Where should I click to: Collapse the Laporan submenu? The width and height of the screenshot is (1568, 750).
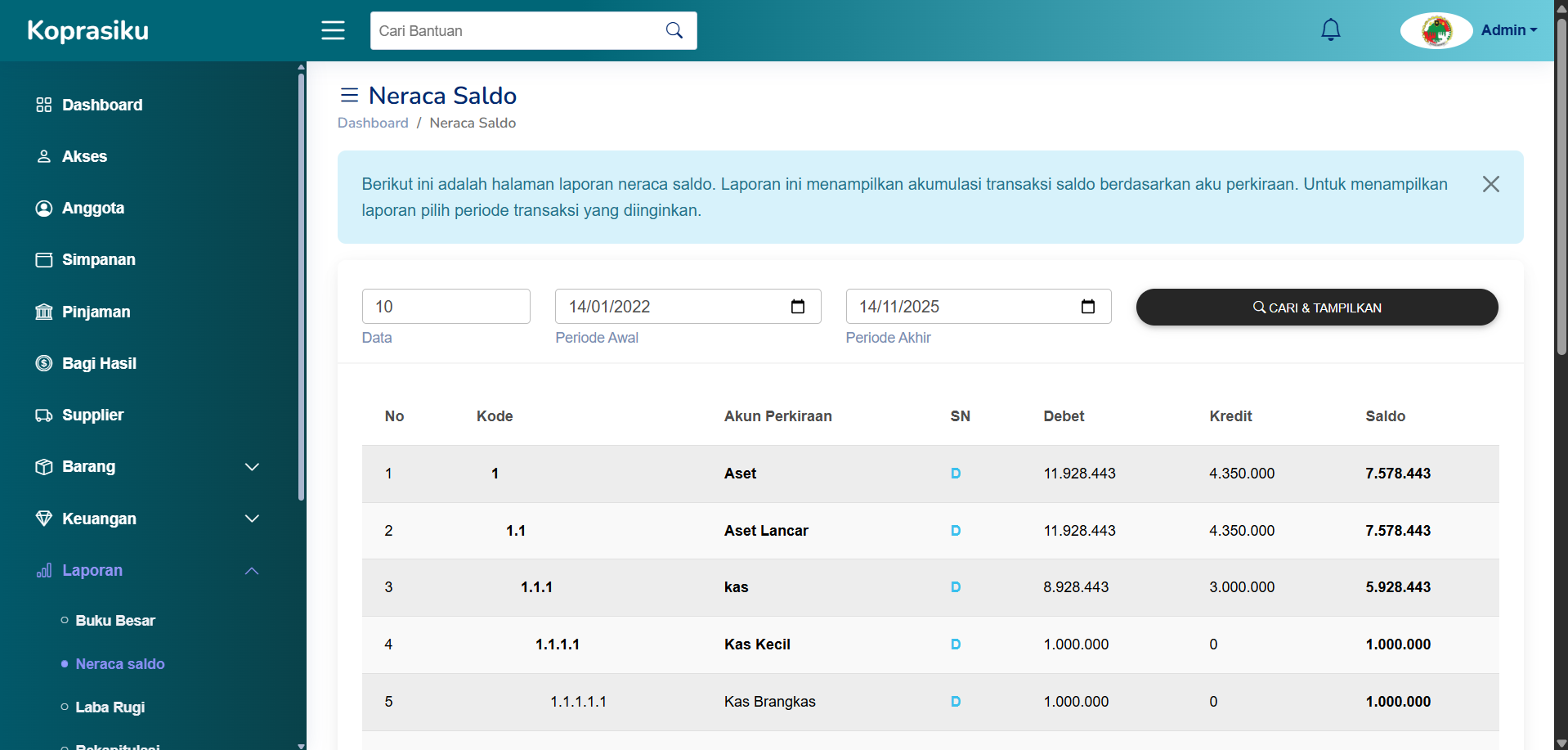(252, 571)
